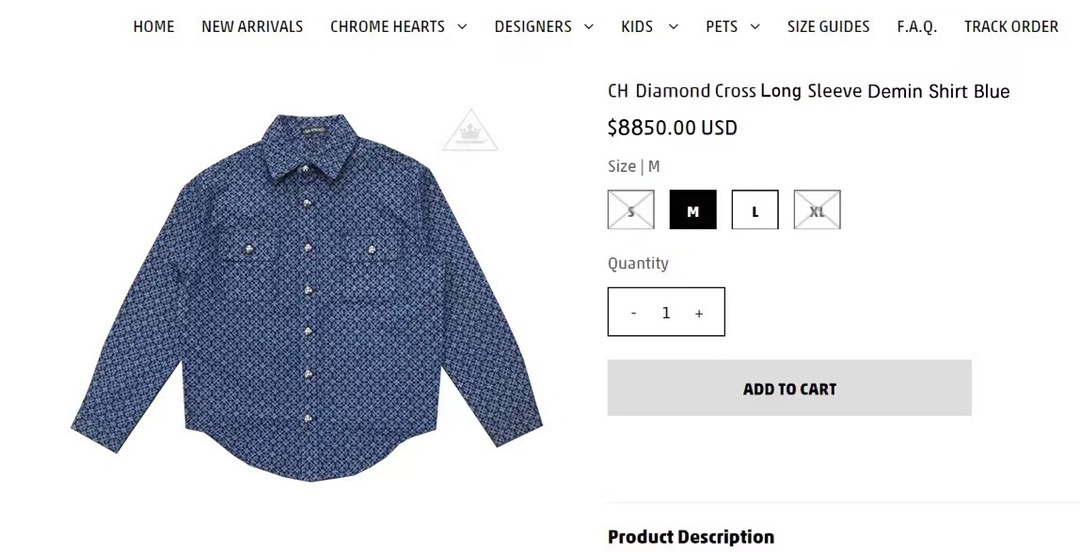Decrease quantity with minus button
The image size is (1080, 552).
tap(633, 313)
